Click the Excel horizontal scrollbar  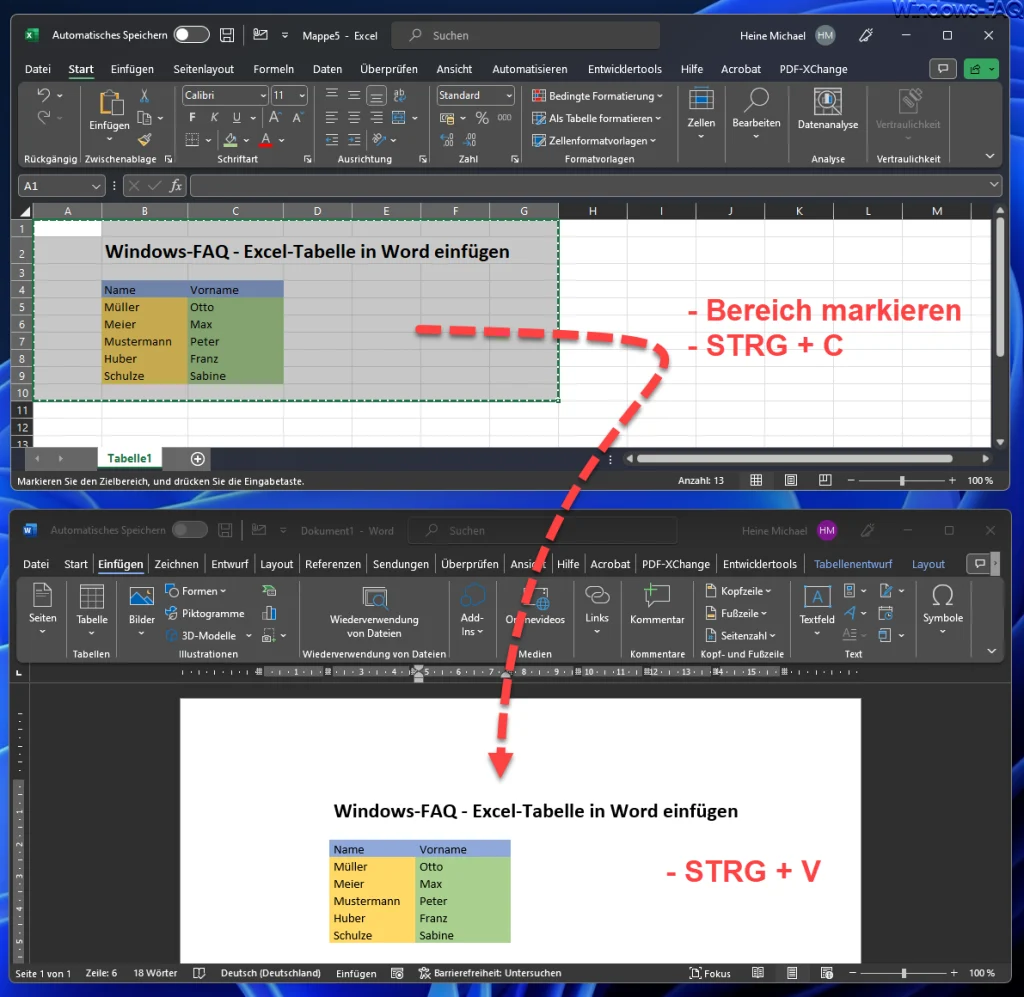[x=794, y=458]
